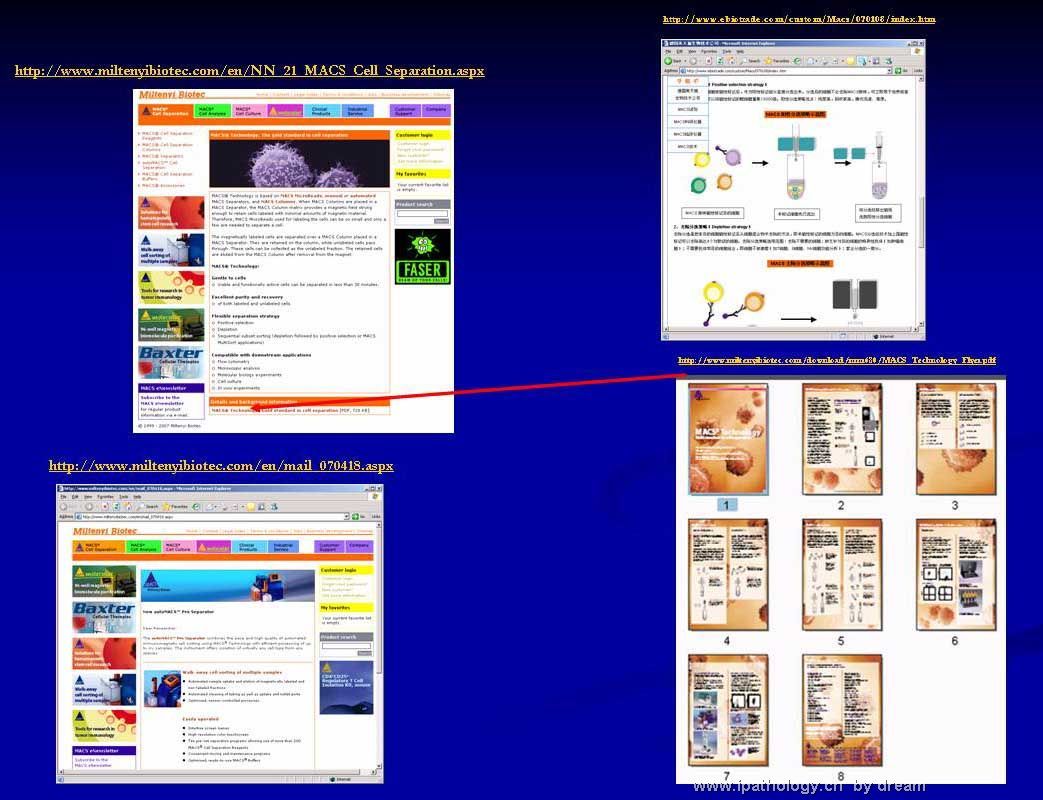This screenshot has height=800, width=1043.
Task: Open Help menu in mail_070418 browser window
Action: click(137, 497)
